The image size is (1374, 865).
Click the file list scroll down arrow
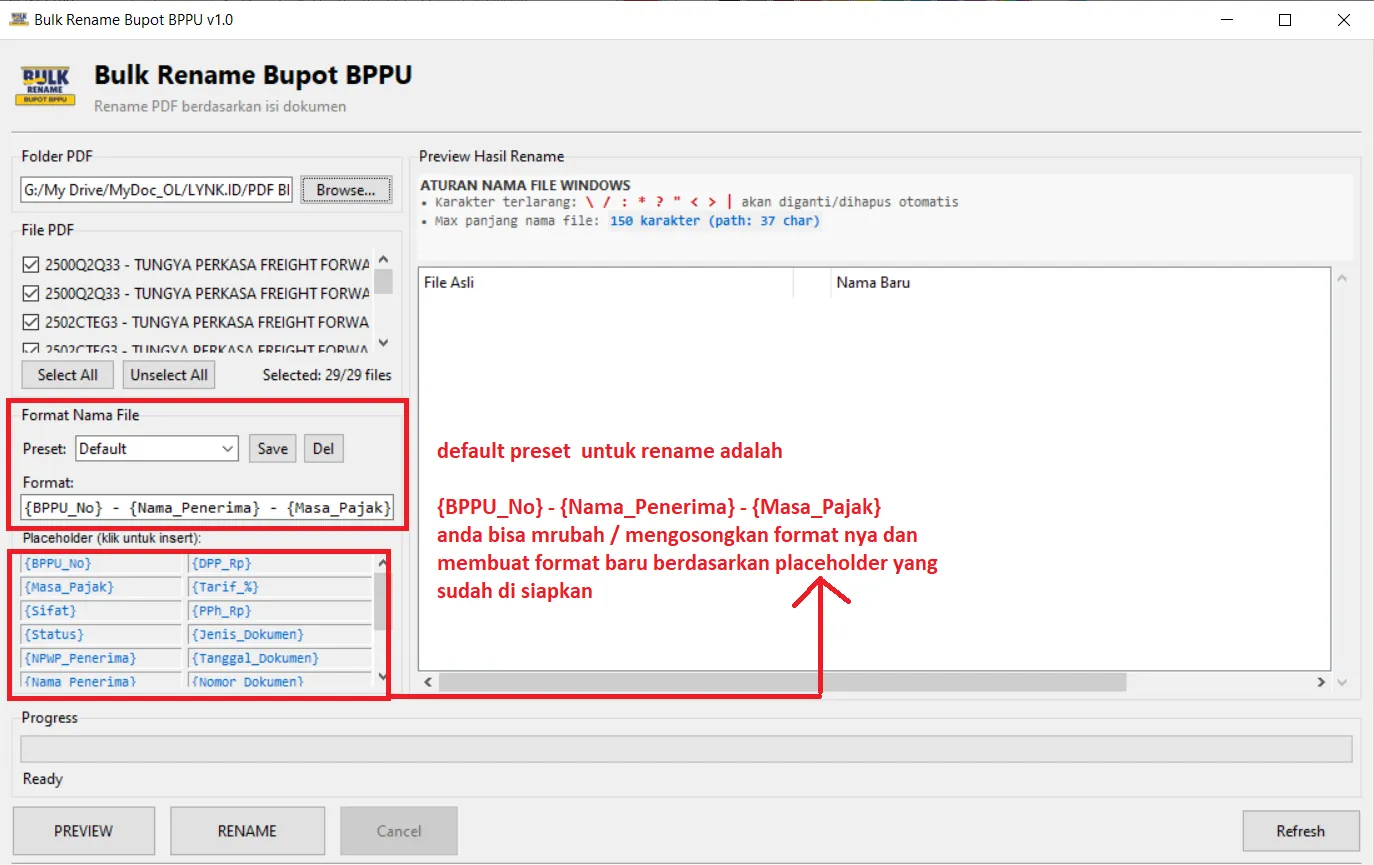click(383, 343)
